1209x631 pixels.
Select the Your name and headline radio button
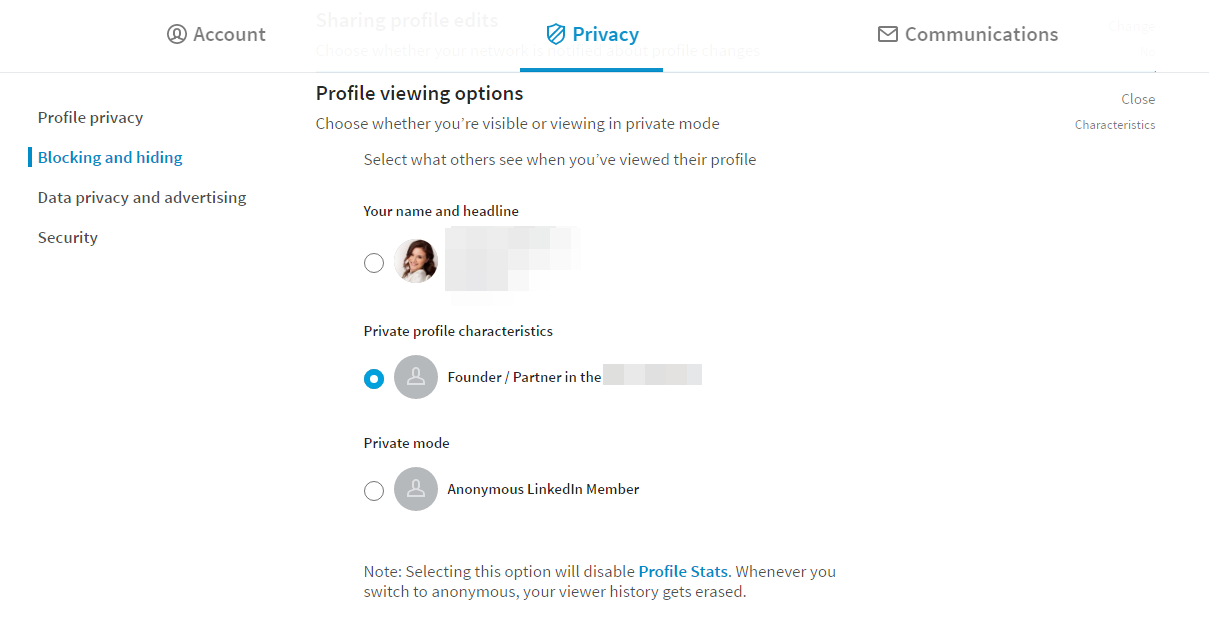[374, 263]
